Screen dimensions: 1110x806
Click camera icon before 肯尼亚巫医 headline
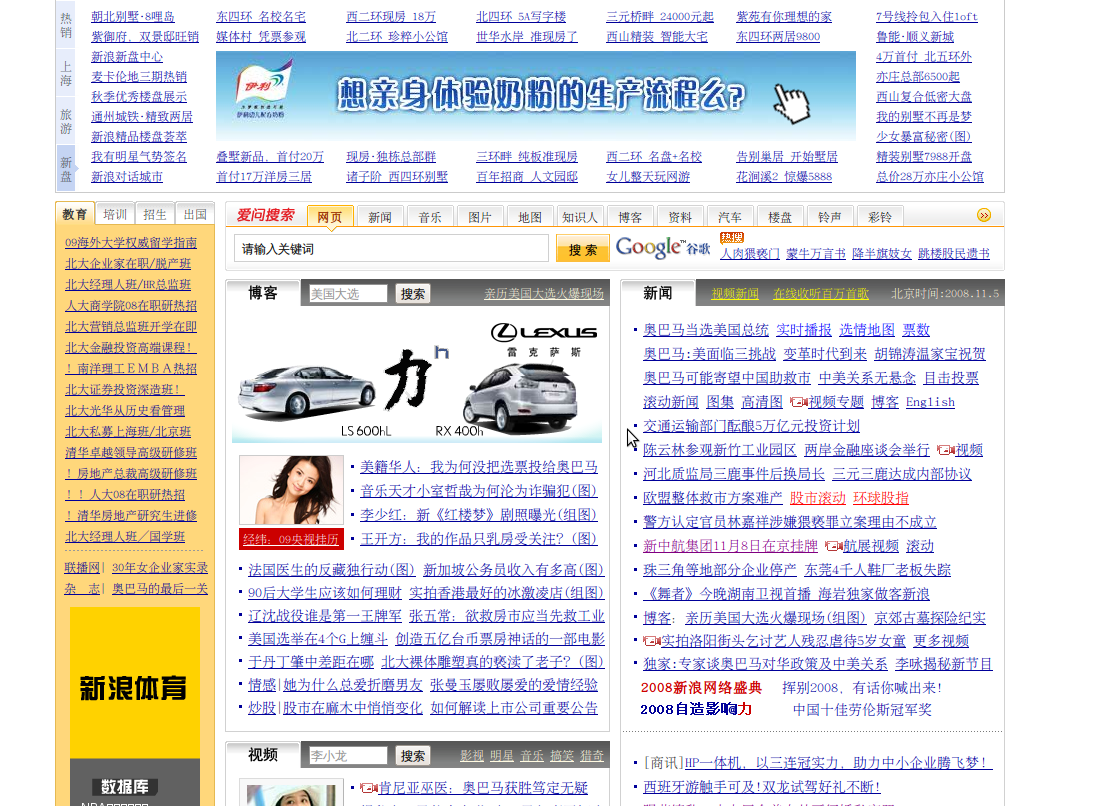369,788
